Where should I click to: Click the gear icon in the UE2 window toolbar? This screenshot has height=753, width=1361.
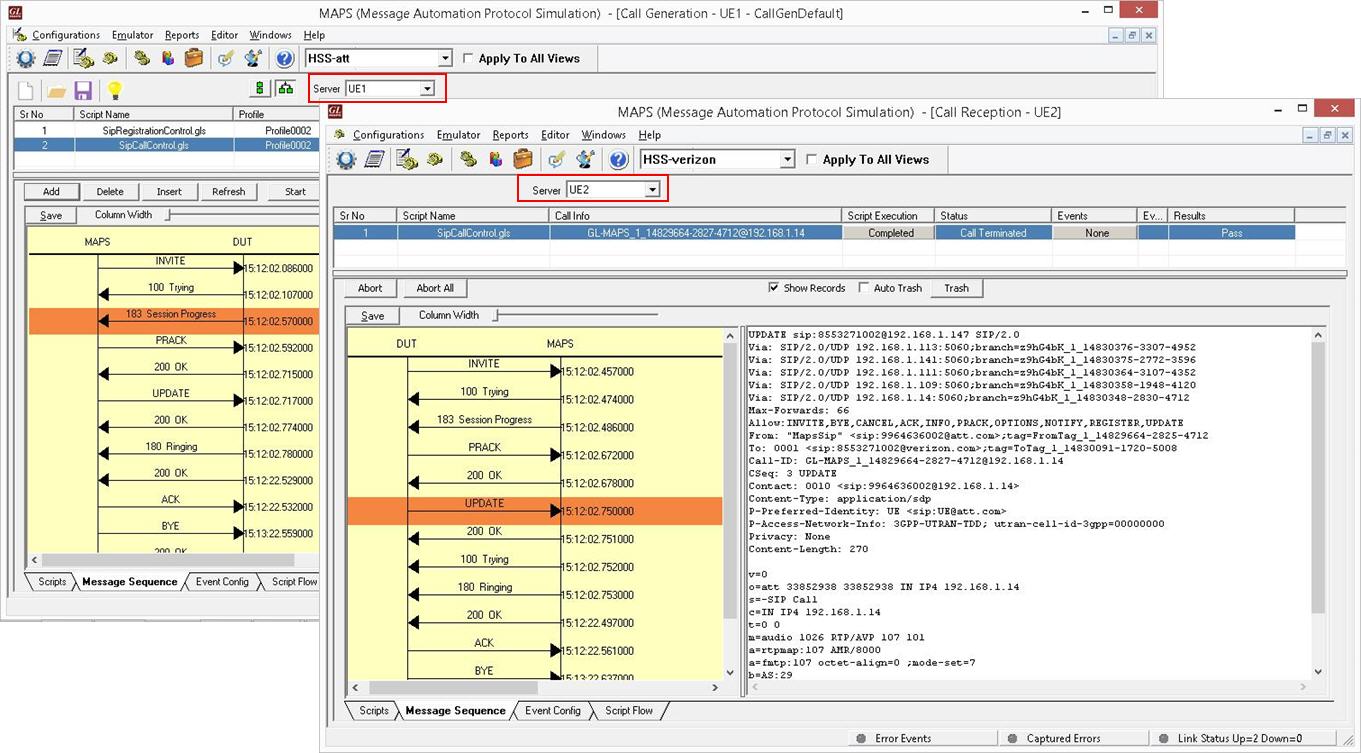click(x=346, y=159)
